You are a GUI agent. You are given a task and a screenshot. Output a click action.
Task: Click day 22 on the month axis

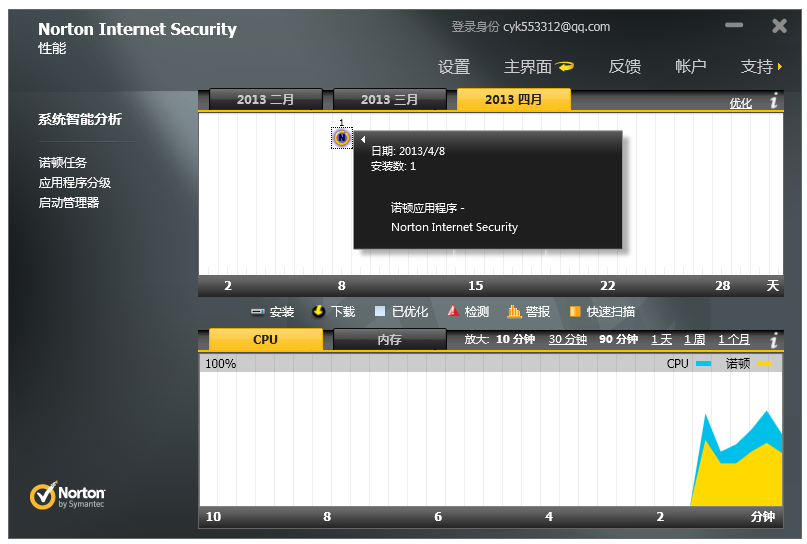tap(607, 286)
